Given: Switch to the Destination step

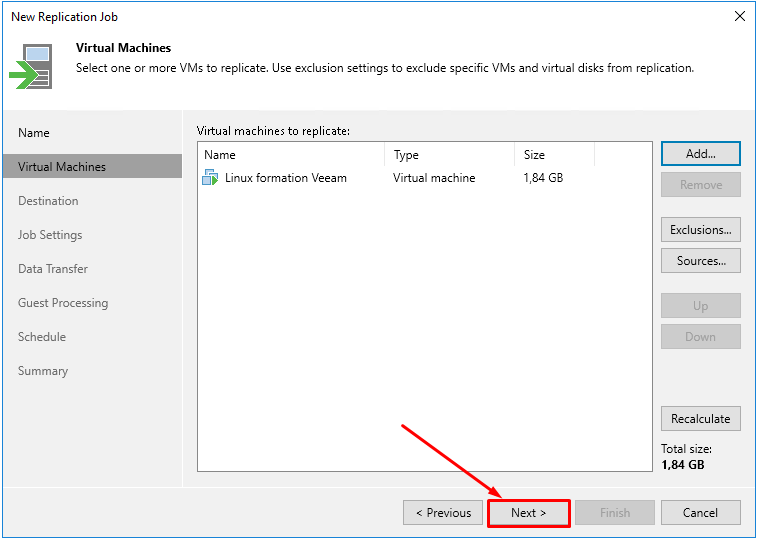Looking at the screenshot, I should (48, 201).
